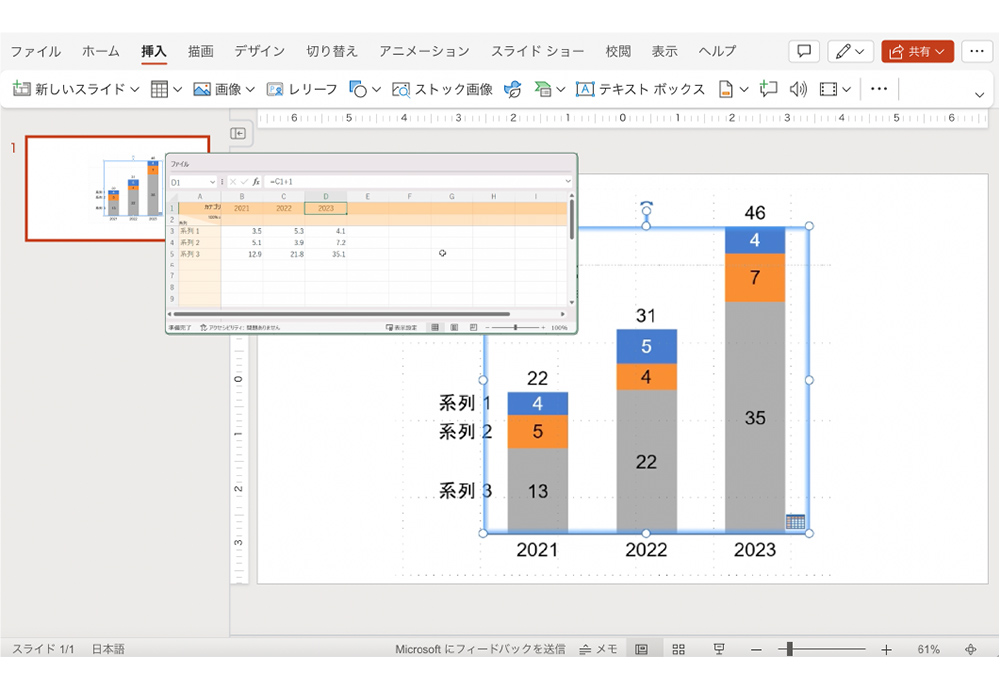Screen dimensions: 1000x690
Task: Click zoom out minus in status bar
Action: (756, 650)
